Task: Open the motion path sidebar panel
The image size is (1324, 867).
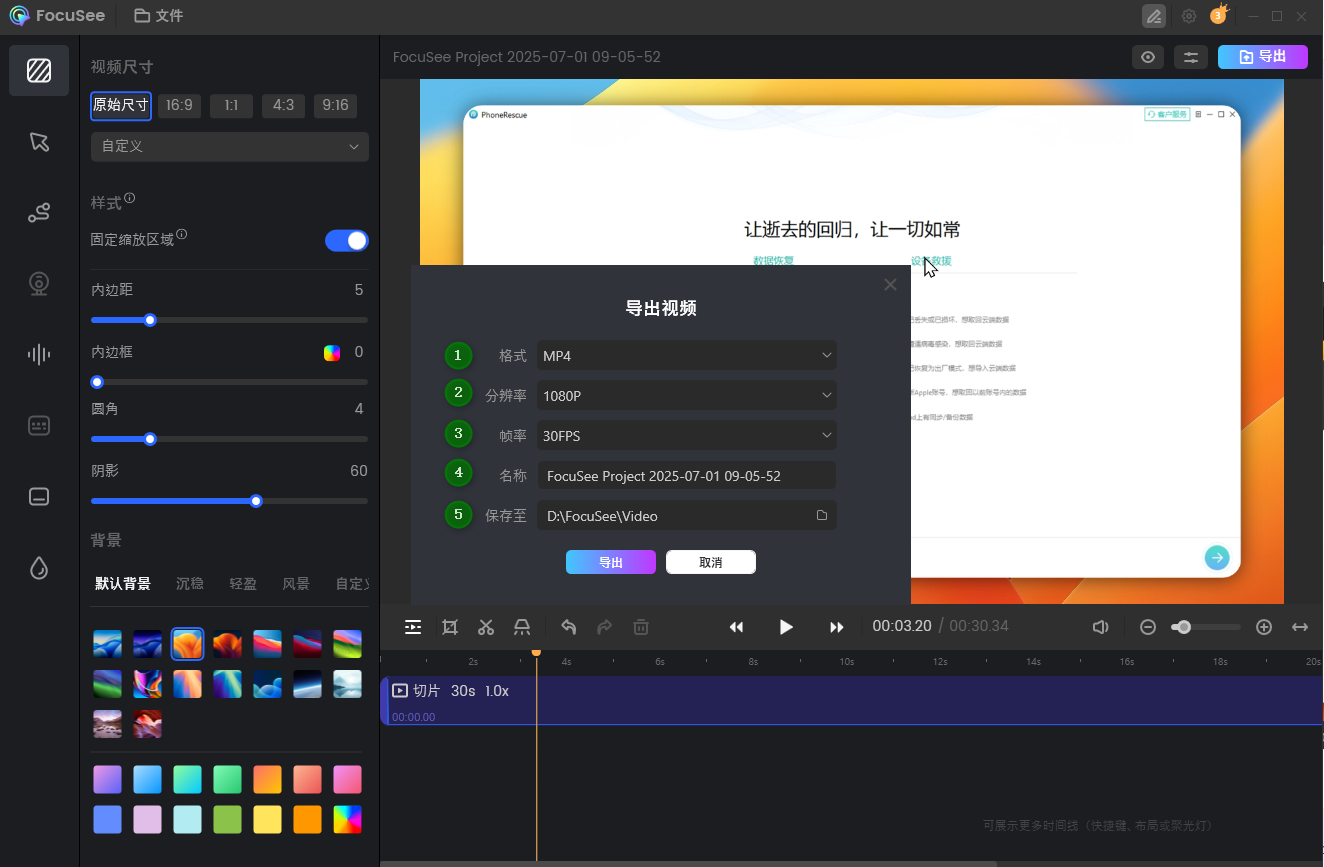Action: coord(39,212)
